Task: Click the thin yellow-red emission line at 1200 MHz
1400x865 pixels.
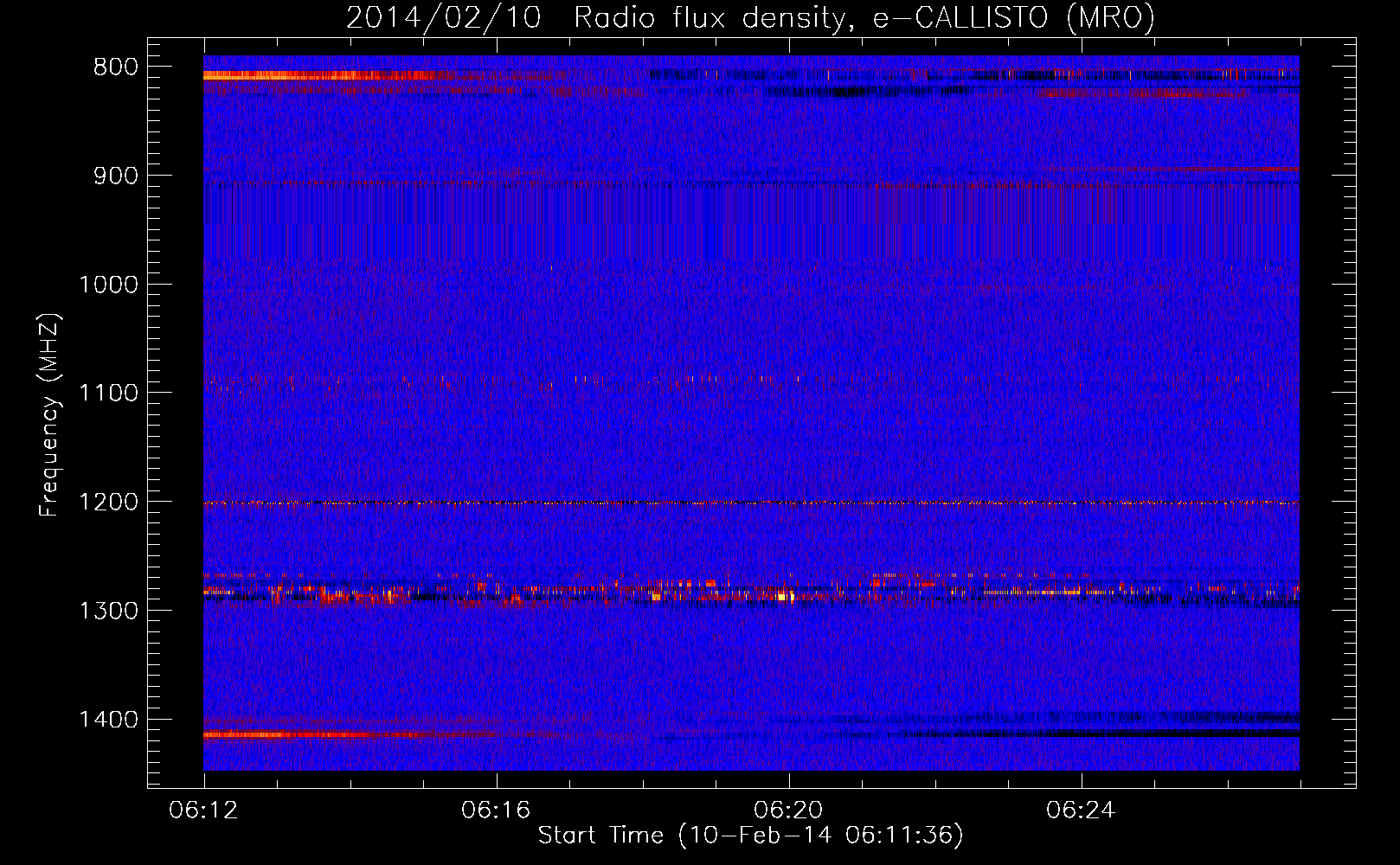Action: coord(751,503)
